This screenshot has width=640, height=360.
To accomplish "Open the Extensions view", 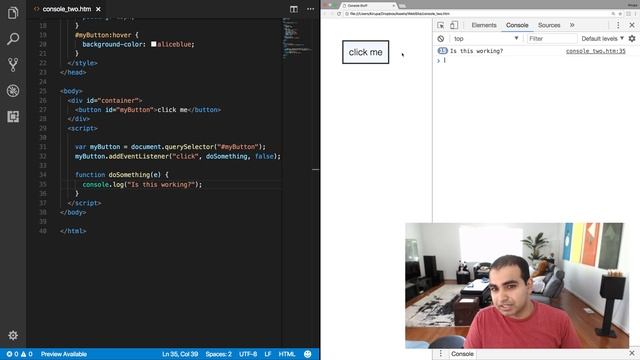I will tap(13, 117).
